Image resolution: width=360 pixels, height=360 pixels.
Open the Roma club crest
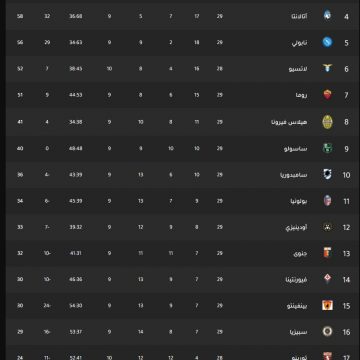327,95
